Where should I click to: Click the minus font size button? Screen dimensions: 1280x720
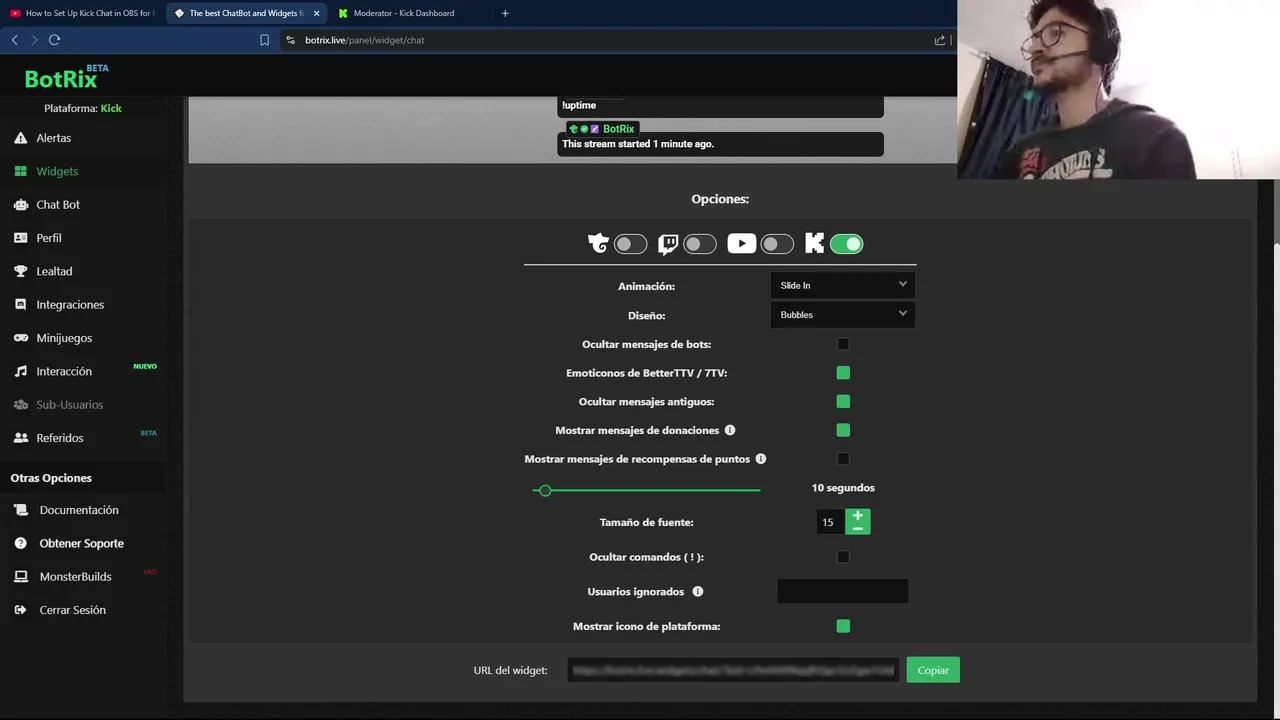(858, 528)
